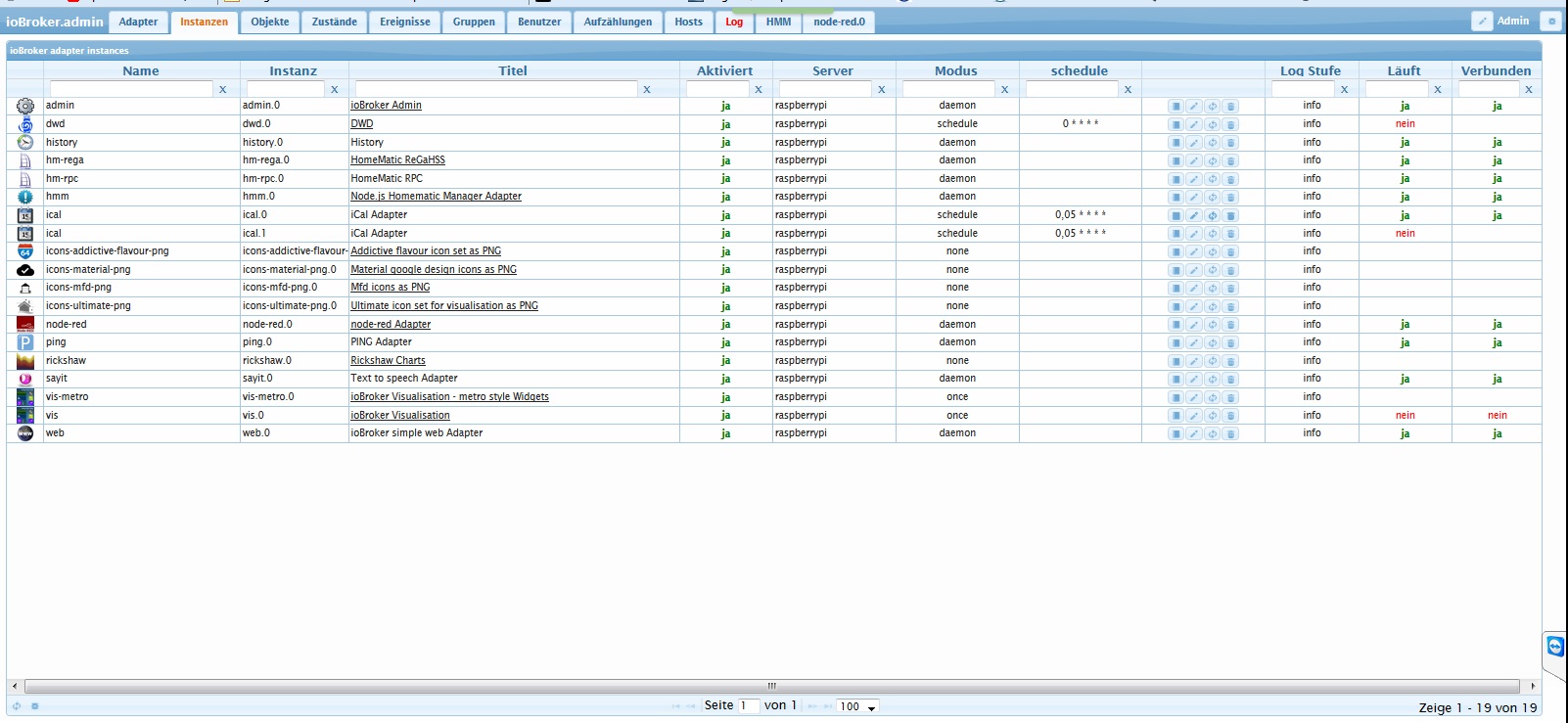Open system settings gear in top right
The height and width of the screenshot is (723, 1568).
[1551, 21]
